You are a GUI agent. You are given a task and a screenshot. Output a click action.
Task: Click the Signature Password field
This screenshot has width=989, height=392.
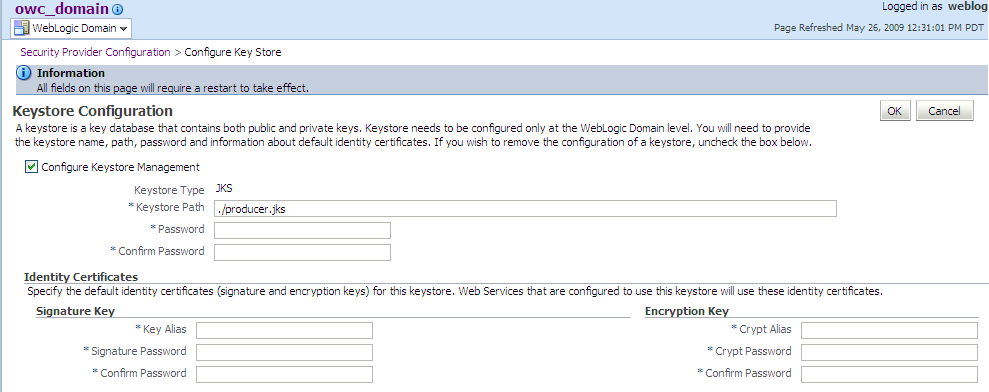tap(284, 352)
